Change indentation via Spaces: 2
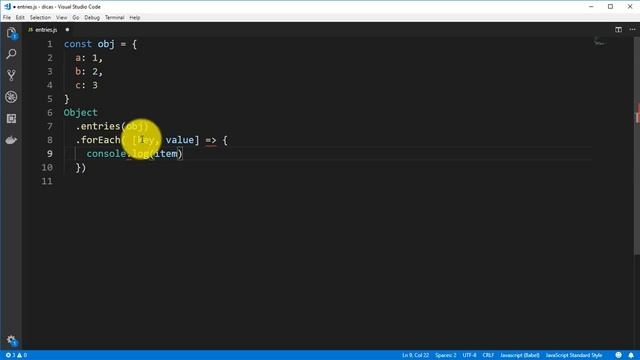 (x=445, y=355)
